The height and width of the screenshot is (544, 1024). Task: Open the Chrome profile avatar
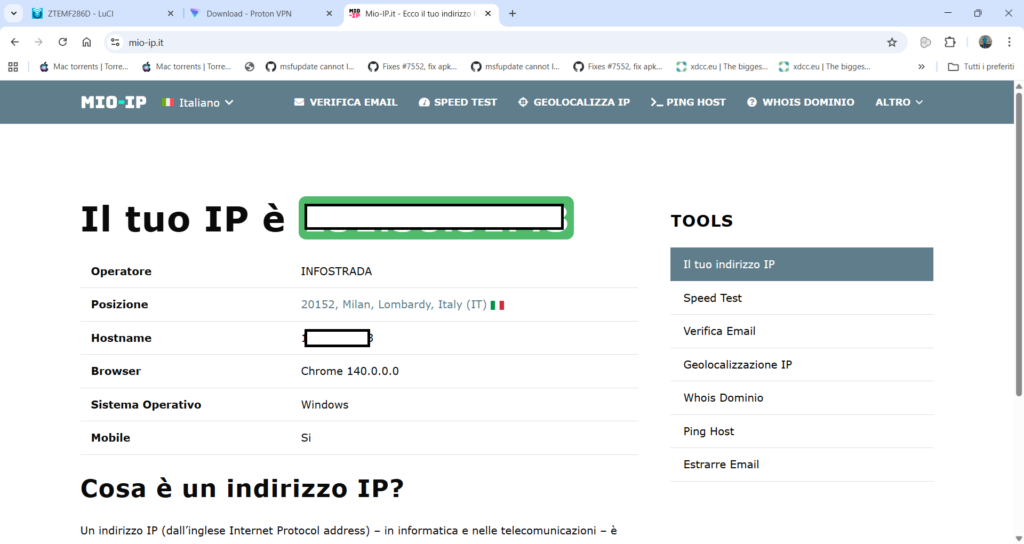(985, 42)
